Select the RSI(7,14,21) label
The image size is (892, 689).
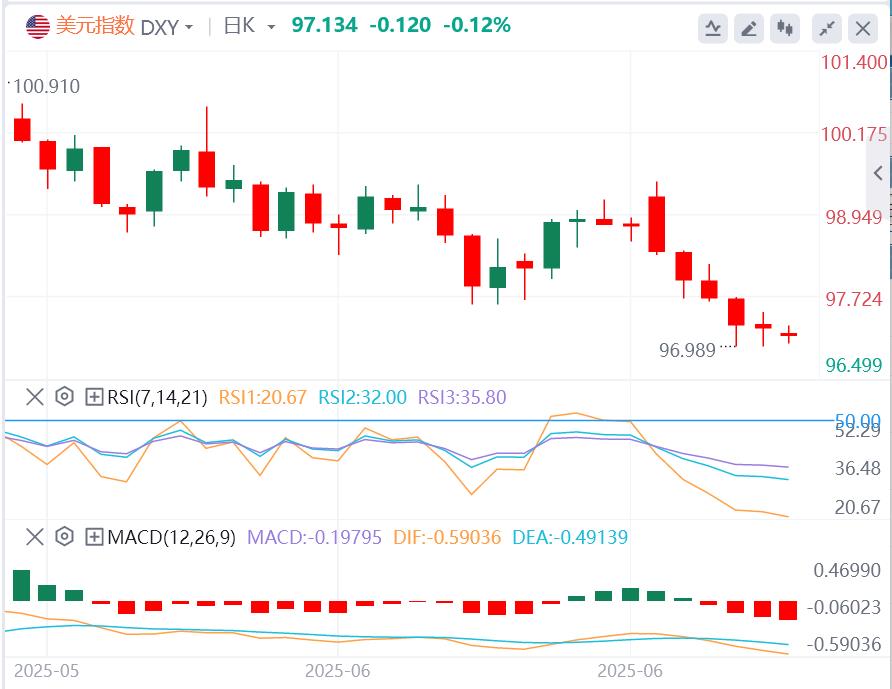(150, 397)
